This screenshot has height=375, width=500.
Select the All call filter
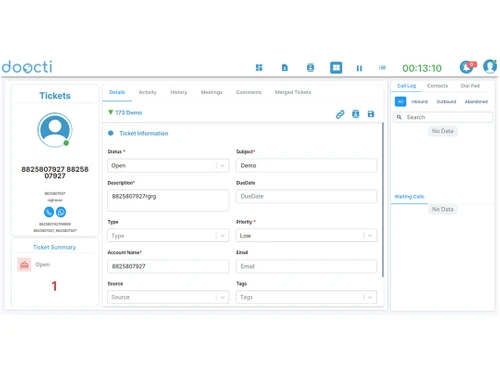[400, 101]
